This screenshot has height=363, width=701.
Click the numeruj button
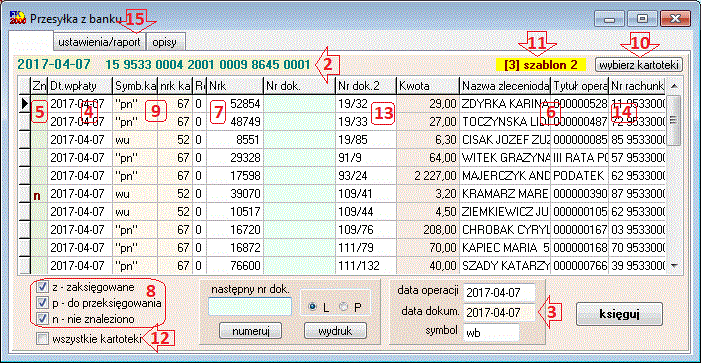(250, 331)
